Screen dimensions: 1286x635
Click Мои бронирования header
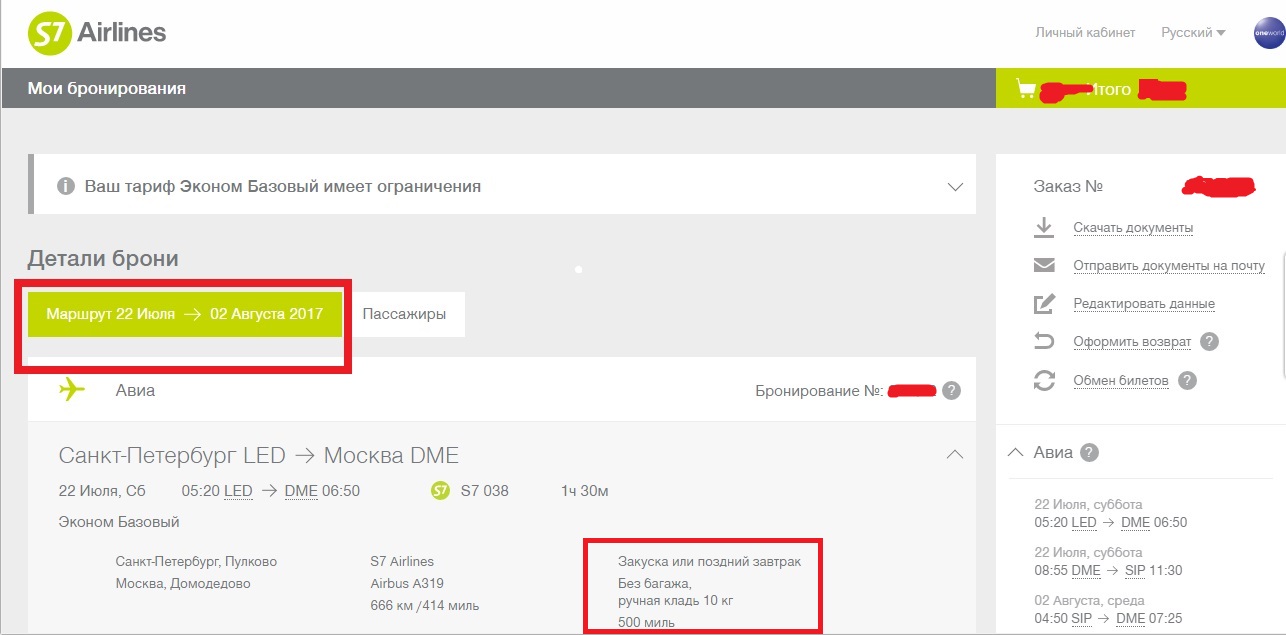click(107, 89)
